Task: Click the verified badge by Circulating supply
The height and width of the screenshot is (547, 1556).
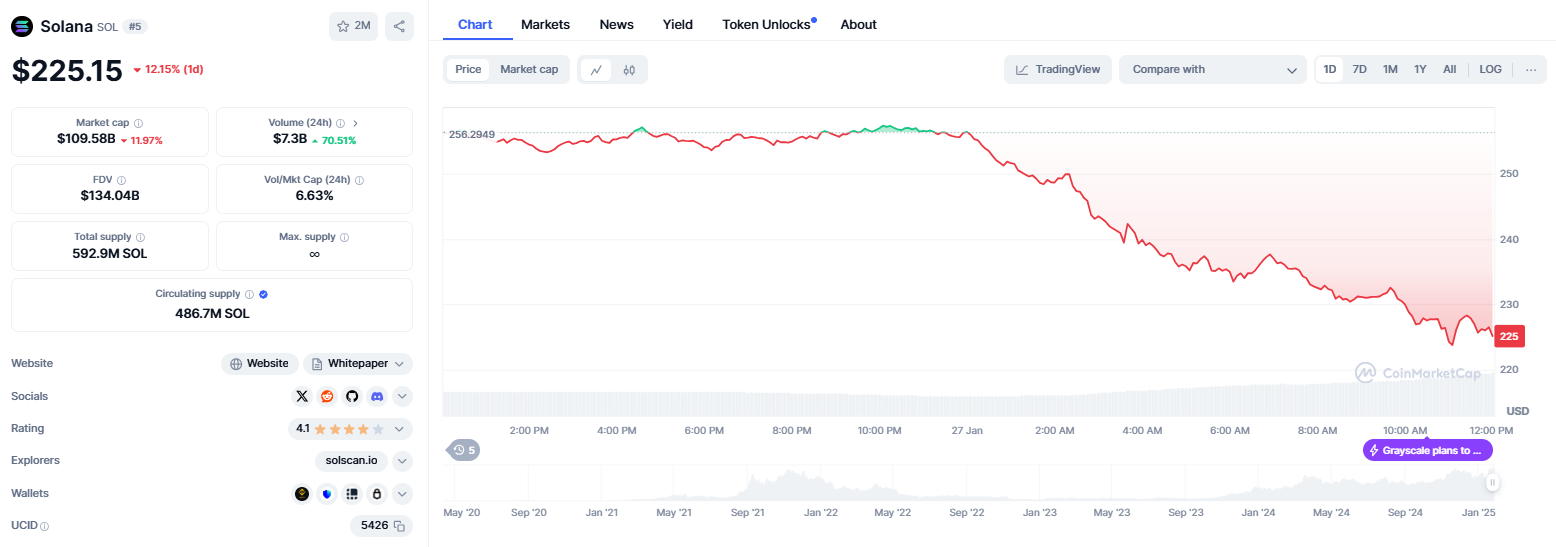Action: [263, 294]
